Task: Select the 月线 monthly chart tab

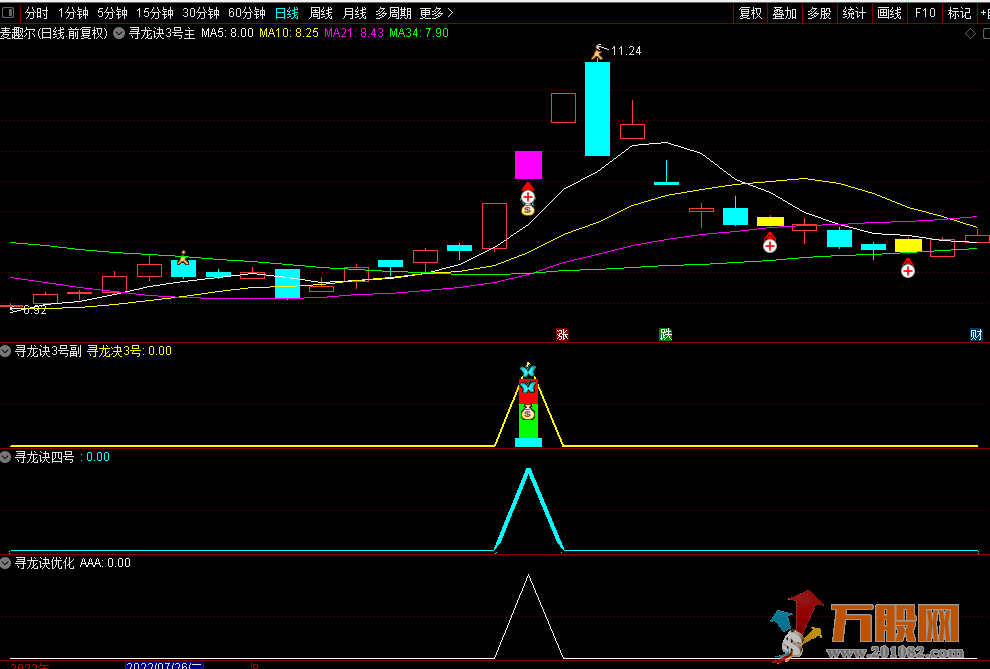Action: pyautogui.click(x=354, y=13)
